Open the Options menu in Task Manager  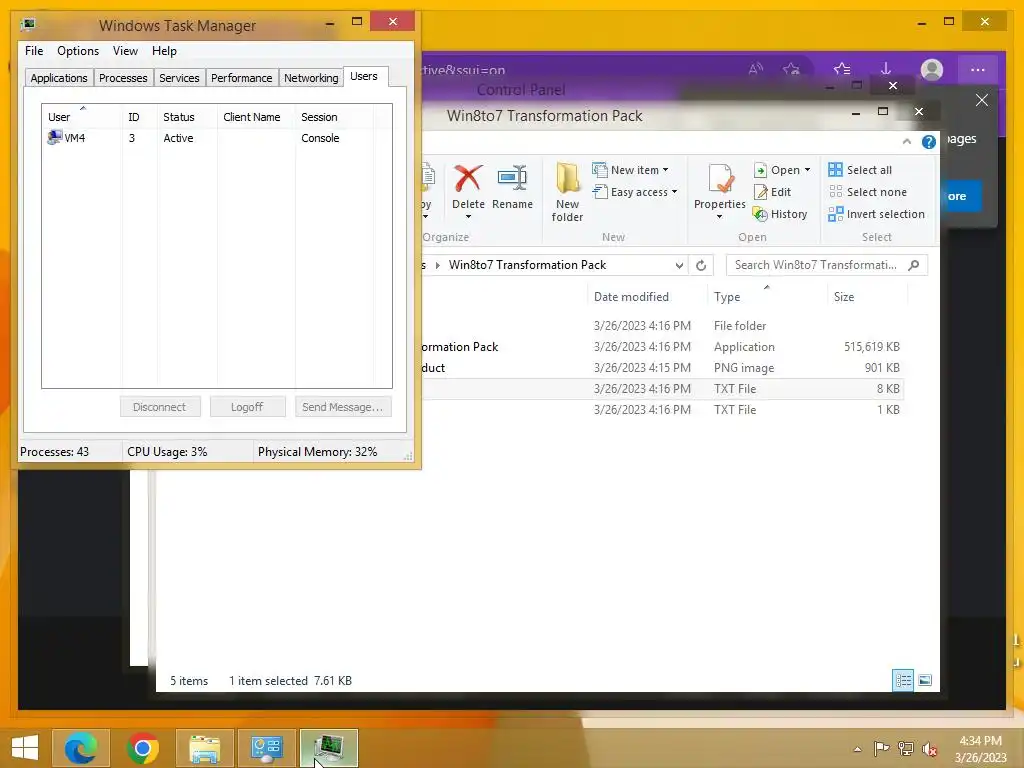[78, 51]
